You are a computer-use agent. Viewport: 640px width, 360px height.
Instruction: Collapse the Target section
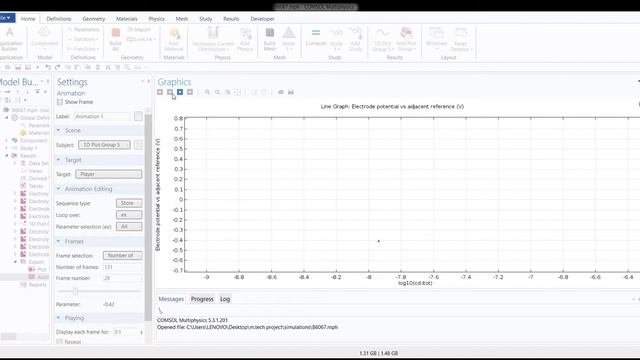pos(59,160)
